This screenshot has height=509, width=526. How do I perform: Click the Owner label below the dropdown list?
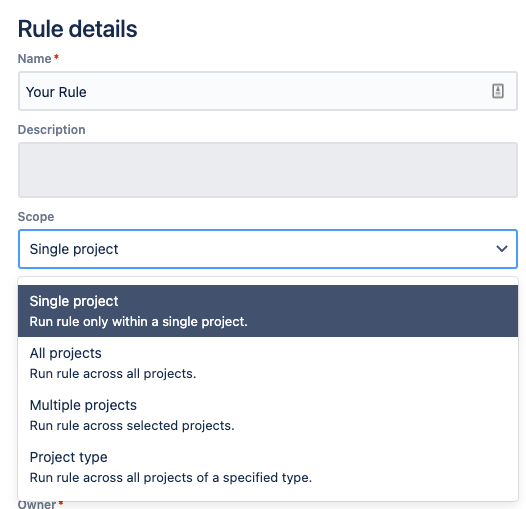(x=37, y=504)
